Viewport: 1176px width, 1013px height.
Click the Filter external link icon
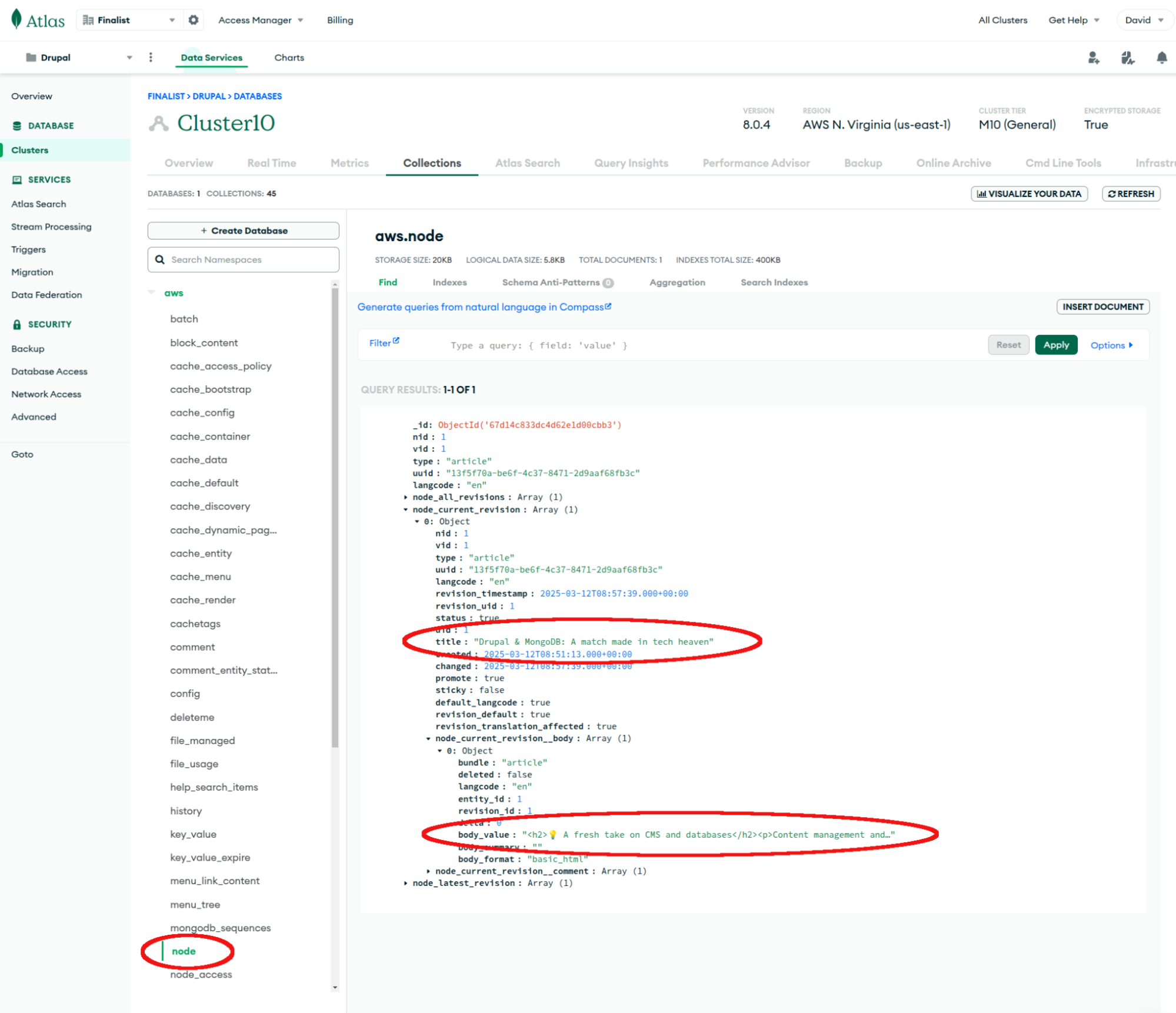click(x=396, y=341)
